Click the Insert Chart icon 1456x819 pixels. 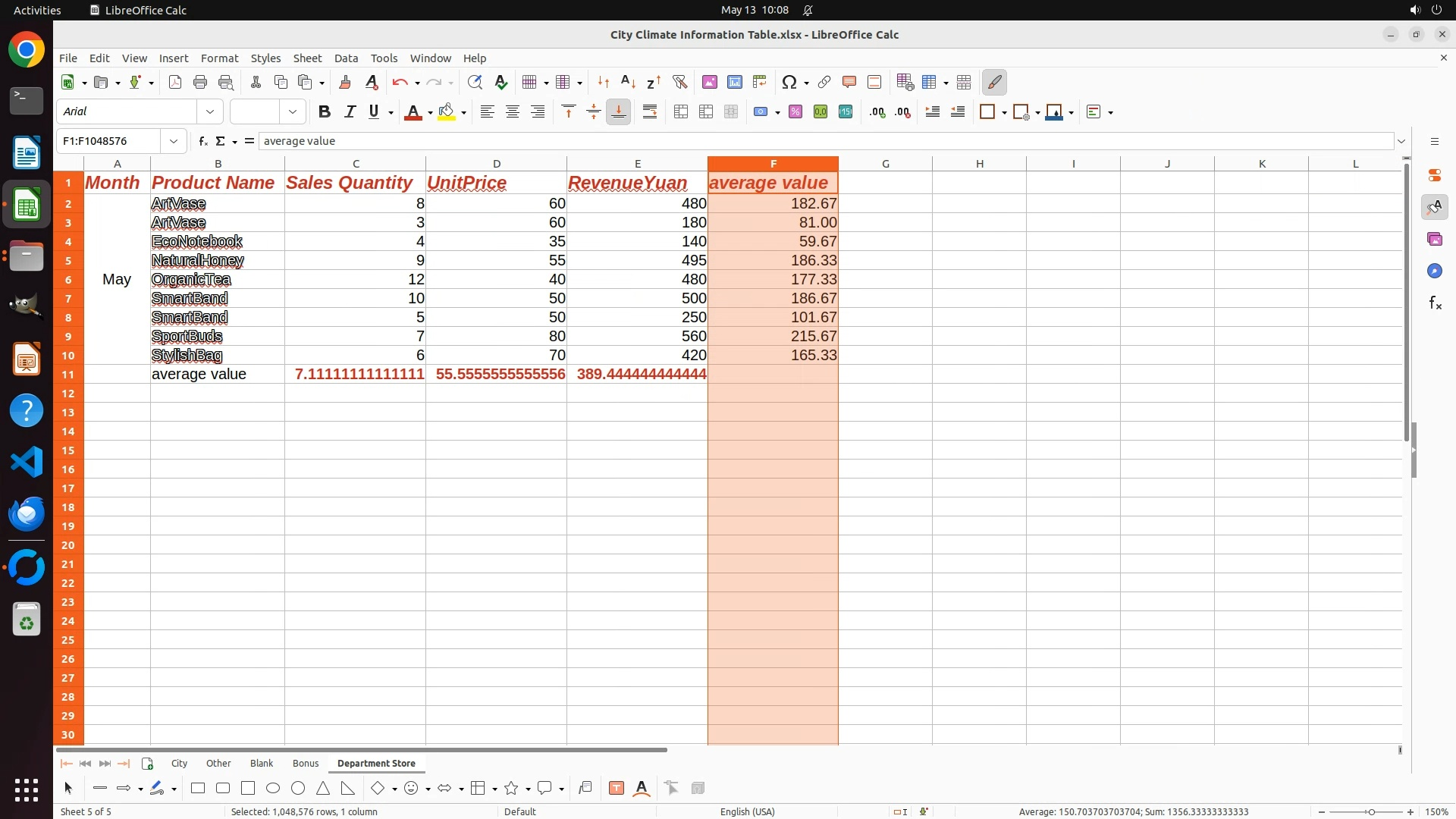(734, 82)
